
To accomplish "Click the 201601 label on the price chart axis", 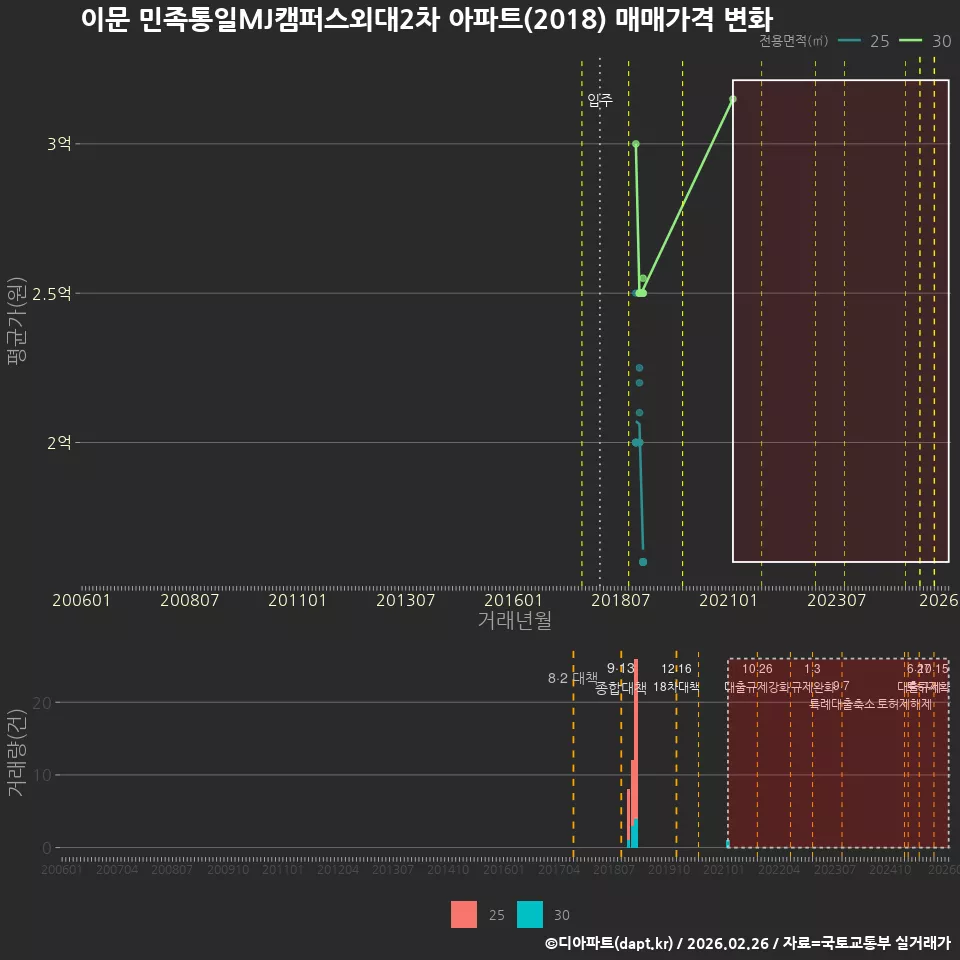I will 513,600.
